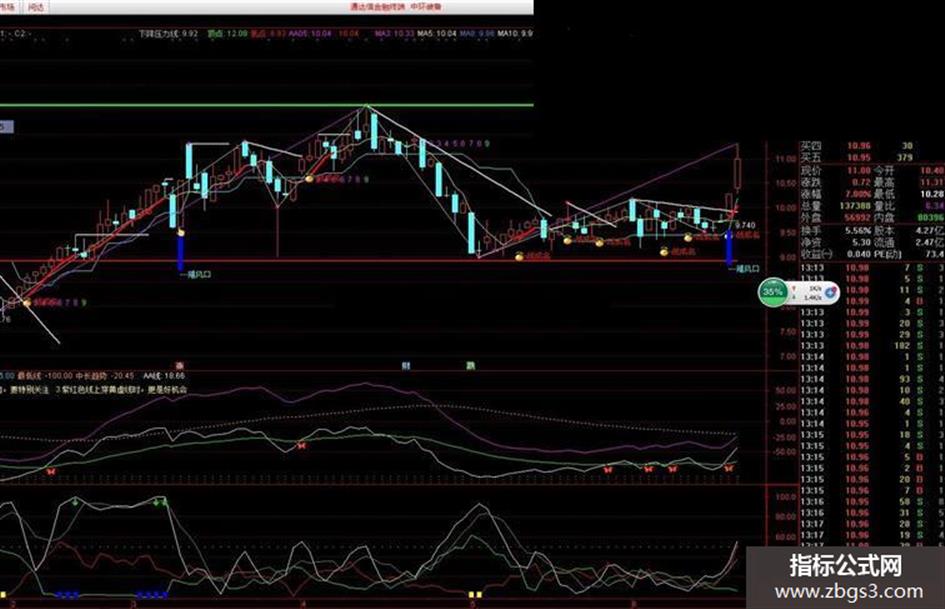
Task: Click the 11.00 price axis label
Action: pyautogui.click(x=786, y=159)
